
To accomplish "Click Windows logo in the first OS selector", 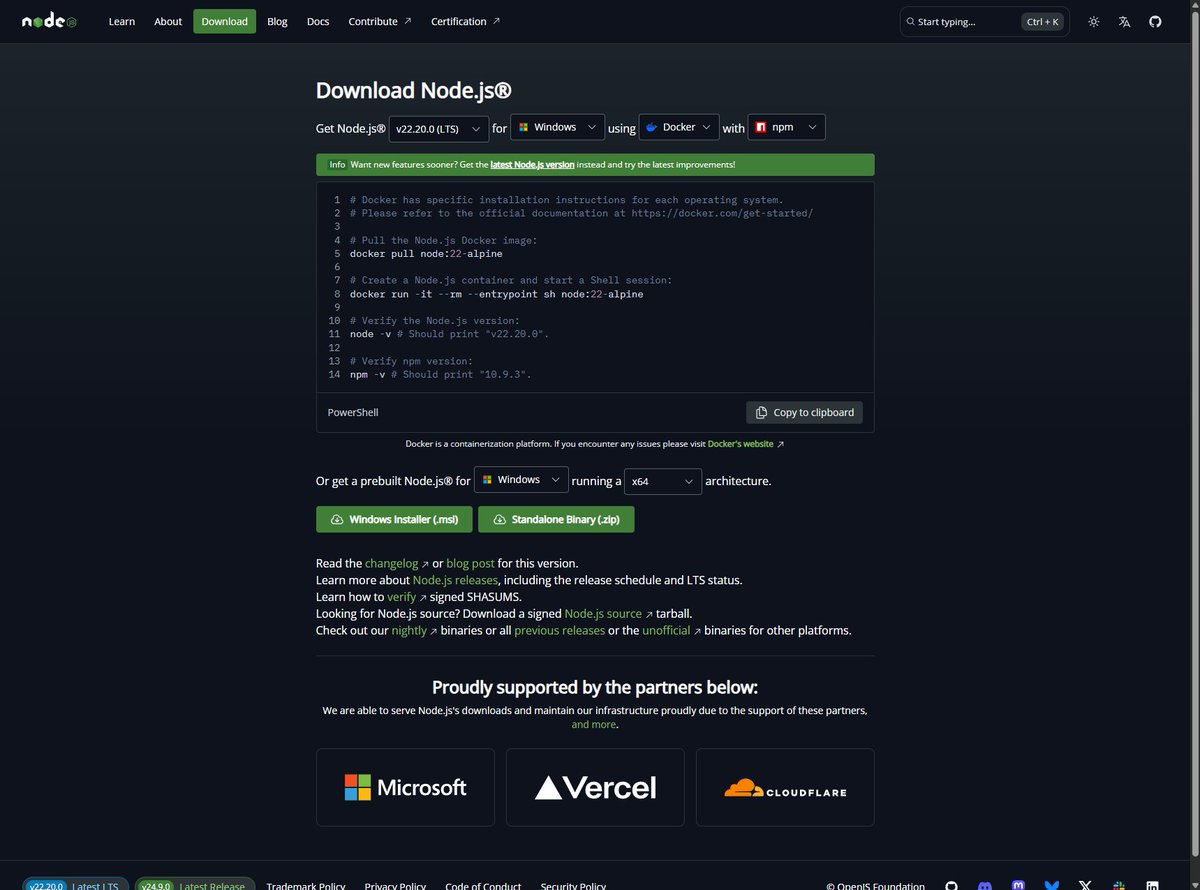I will (x=524, y=127).
